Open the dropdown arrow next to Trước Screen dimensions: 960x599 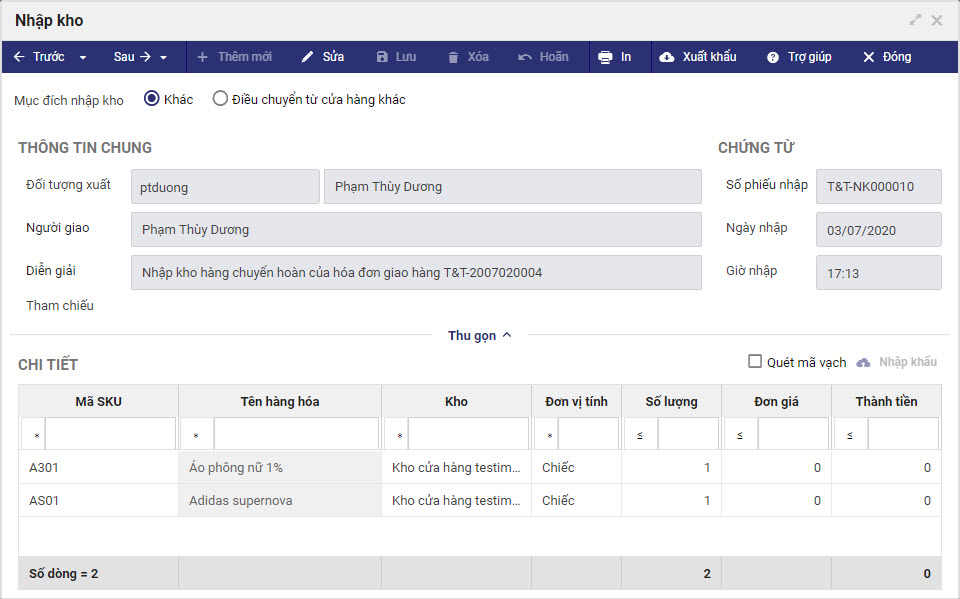[83, 57]
